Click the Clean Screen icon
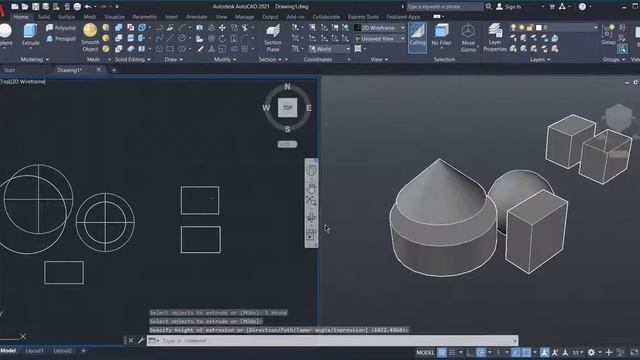 tap(634, 352)
